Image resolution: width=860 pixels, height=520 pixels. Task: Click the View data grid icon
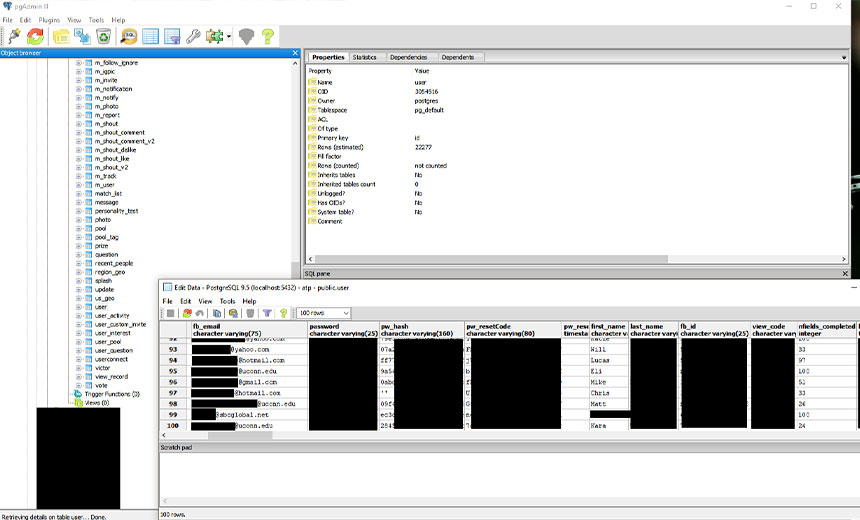pyautogui.click(x=150, y=37)
